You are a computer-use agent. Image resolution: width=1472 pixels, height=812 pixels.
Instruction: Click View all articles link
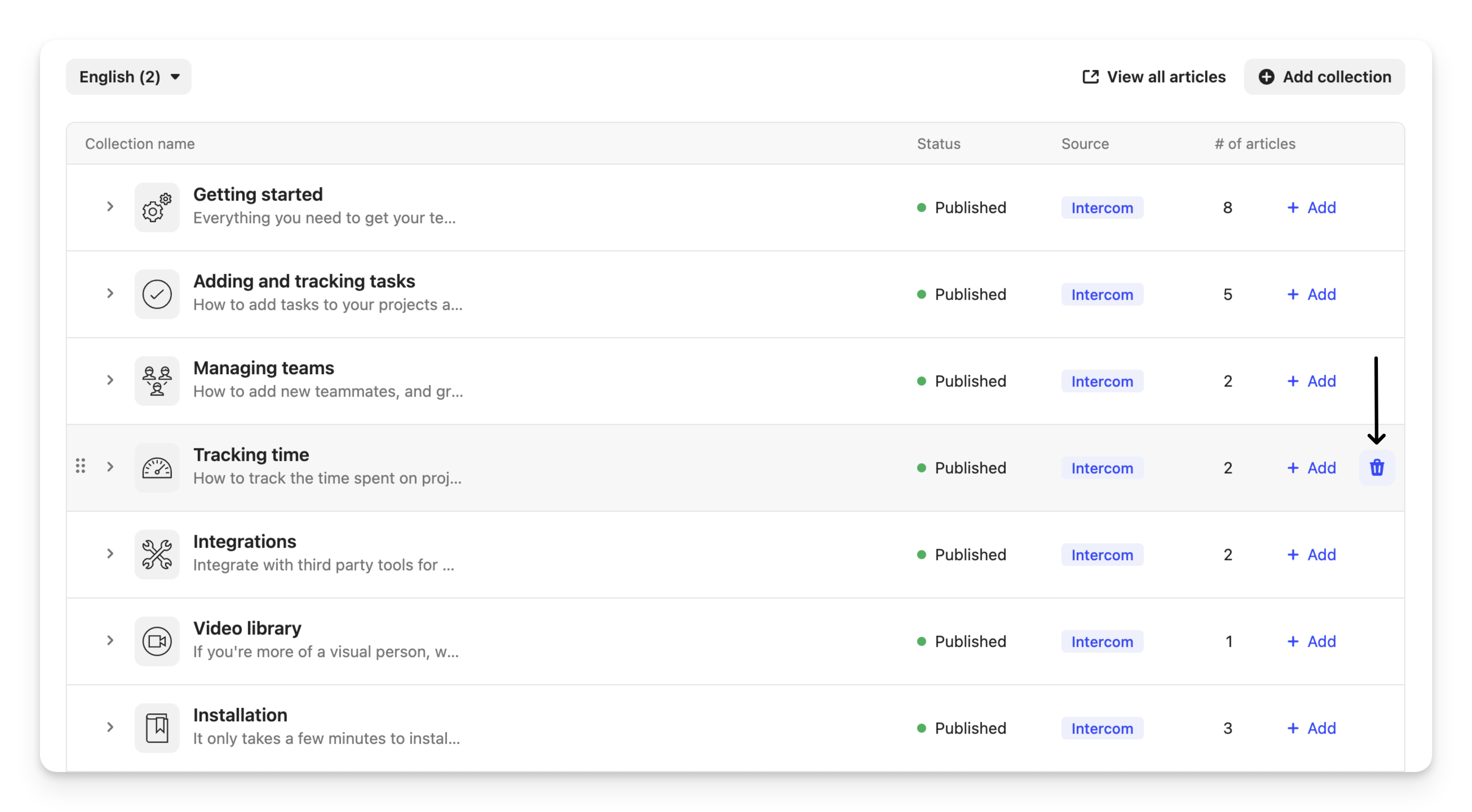click(x=1154, y=77)
